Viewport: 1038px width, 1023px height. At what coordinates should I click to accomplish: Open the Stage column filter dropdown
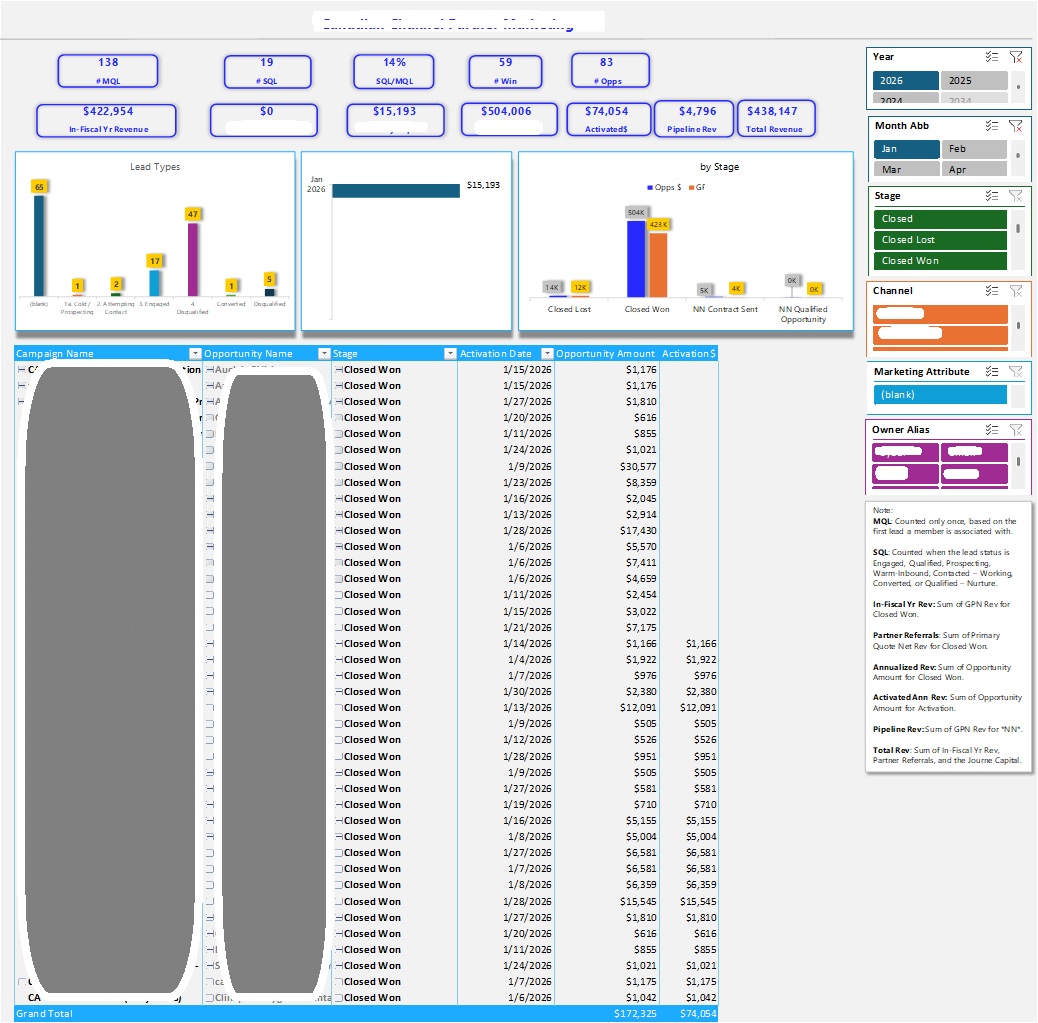point(450,354)
